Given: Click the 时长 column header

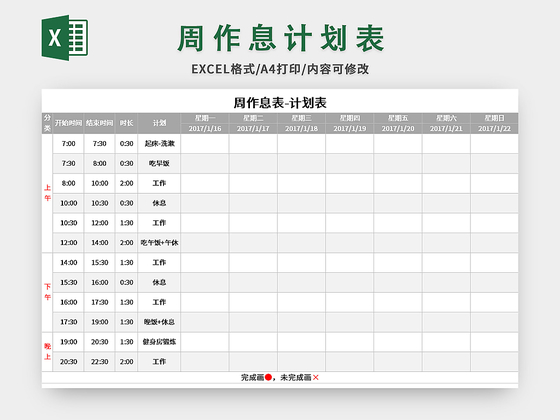Looking at the screenshot, I should point(126,123).
